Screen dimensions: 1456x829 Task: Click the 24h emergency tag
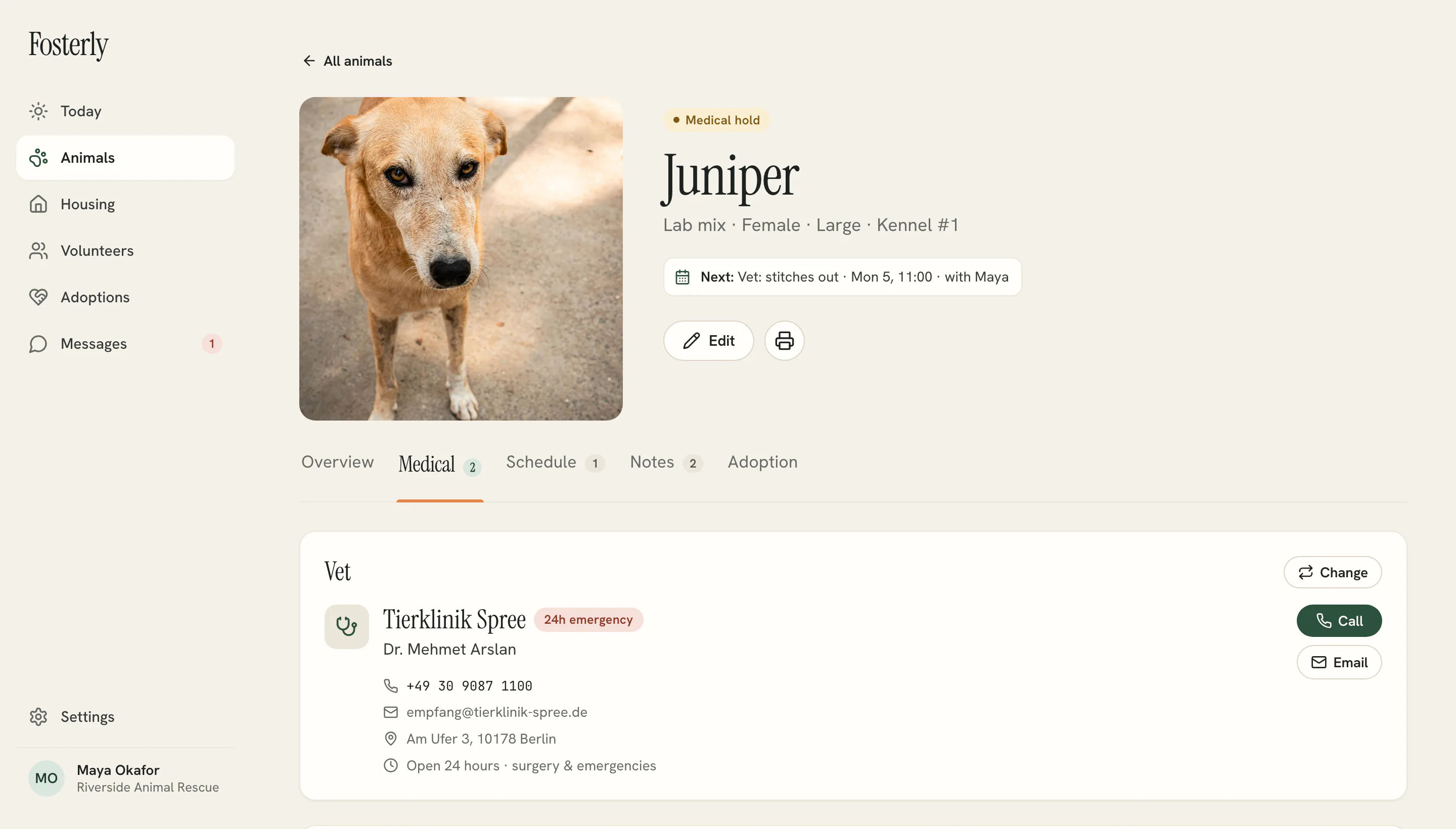coord(588,619)
